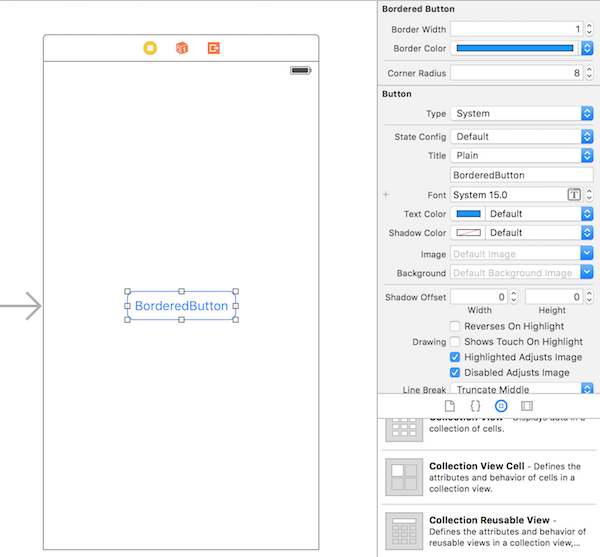
Task: Open the State Config dropdown
Action: pos(522,137)
